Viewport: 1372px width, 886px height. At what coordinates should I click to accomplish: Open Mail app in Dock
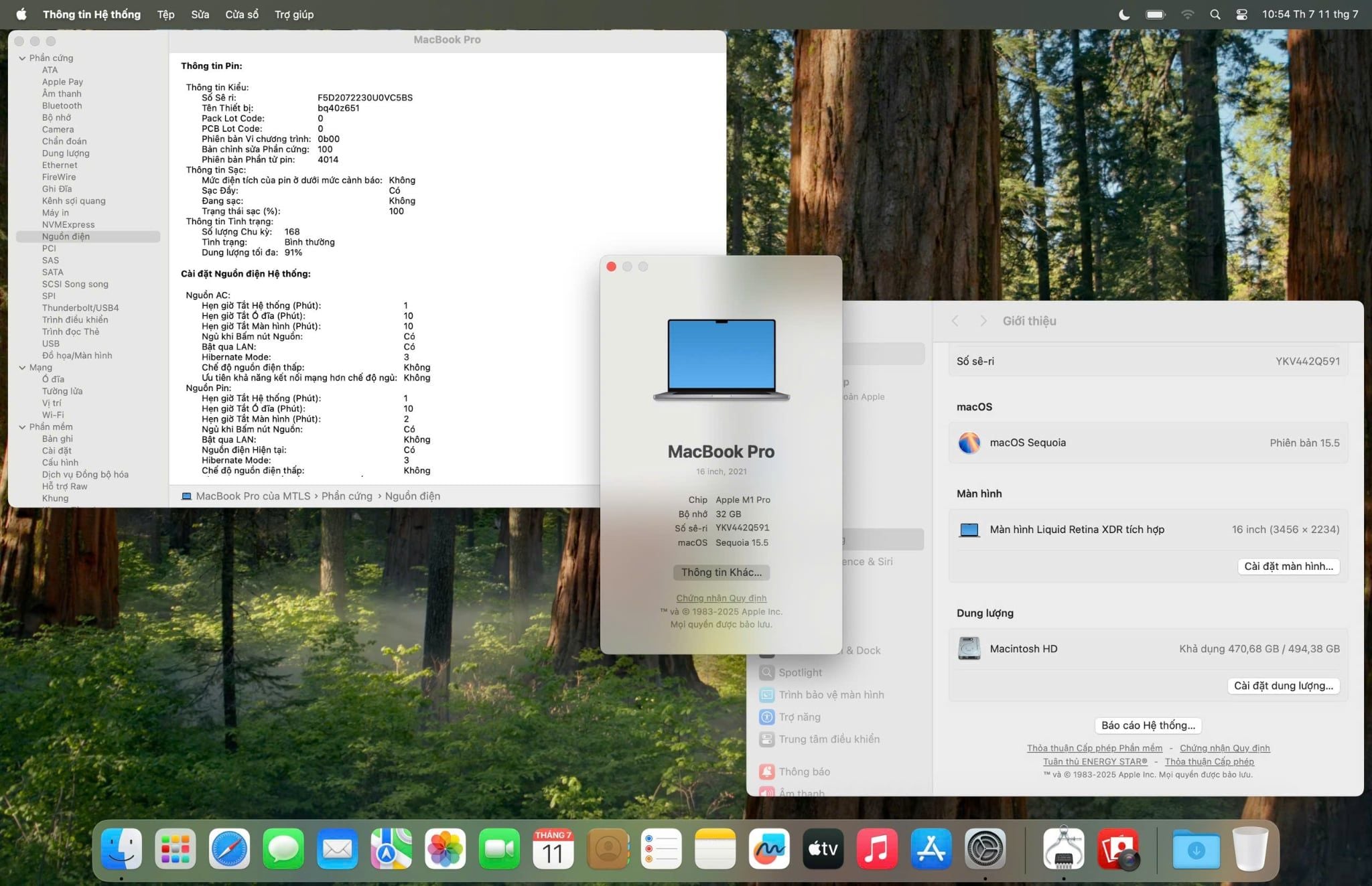pyautogui.click(x=337, y=848)
